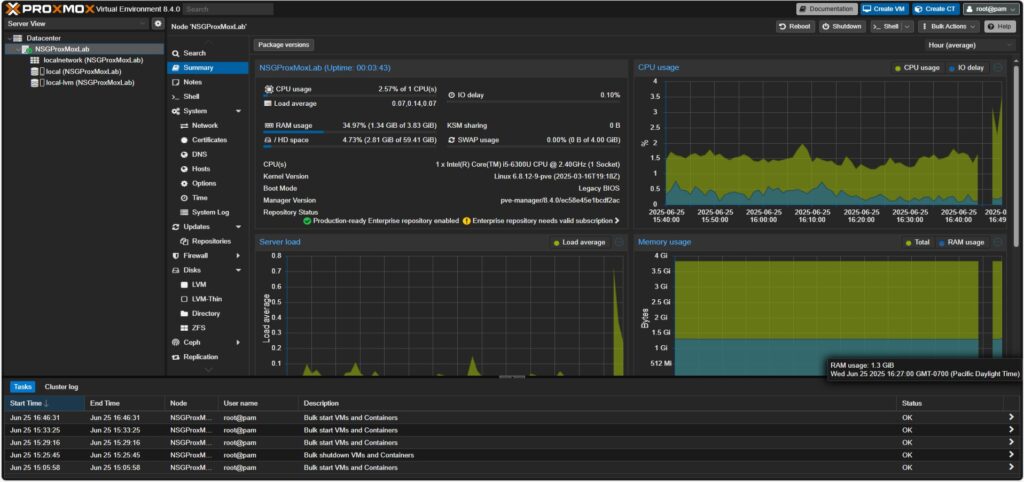Screen dimensions: 1024x482
Task: Click Create CT button
Action: point(936,9)
